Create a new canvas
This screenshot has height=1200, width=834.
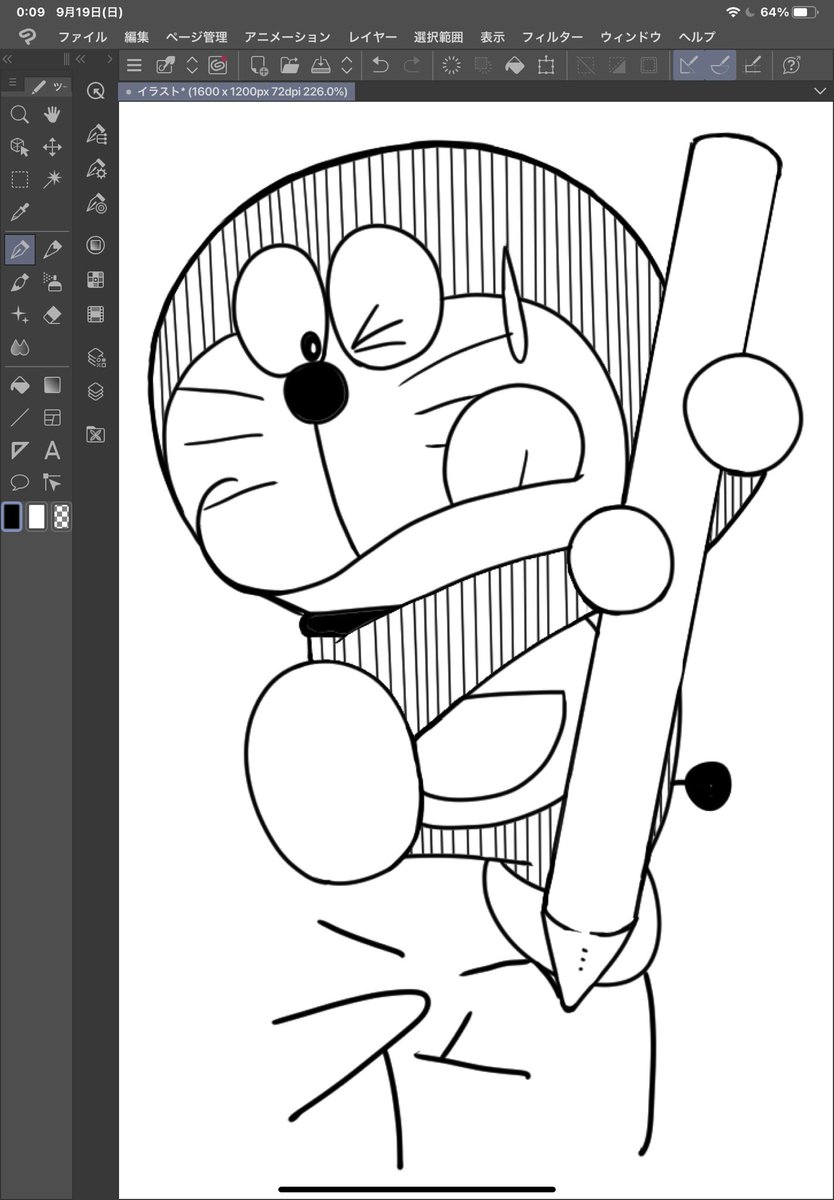(x=259, y=66)
